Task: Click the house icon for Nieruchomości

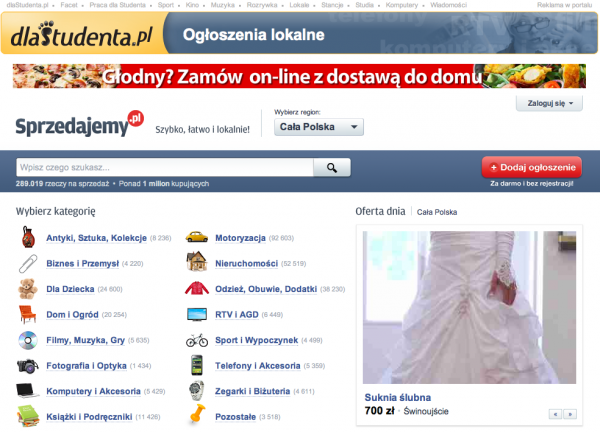Action: tap(197, 262)
